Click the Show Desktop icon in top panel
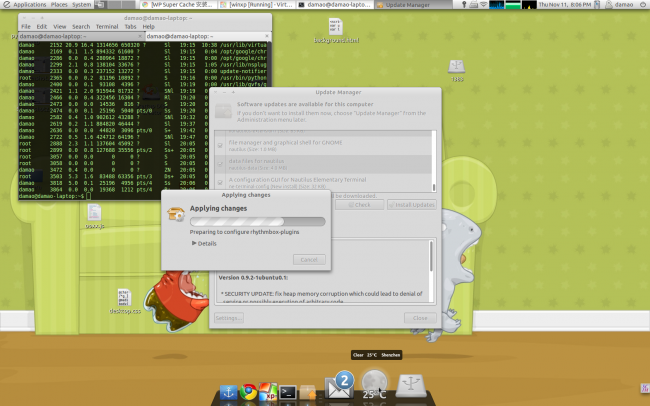Image resolution: width=650 pixels, height=406 pixels. (x=99, y=5)
